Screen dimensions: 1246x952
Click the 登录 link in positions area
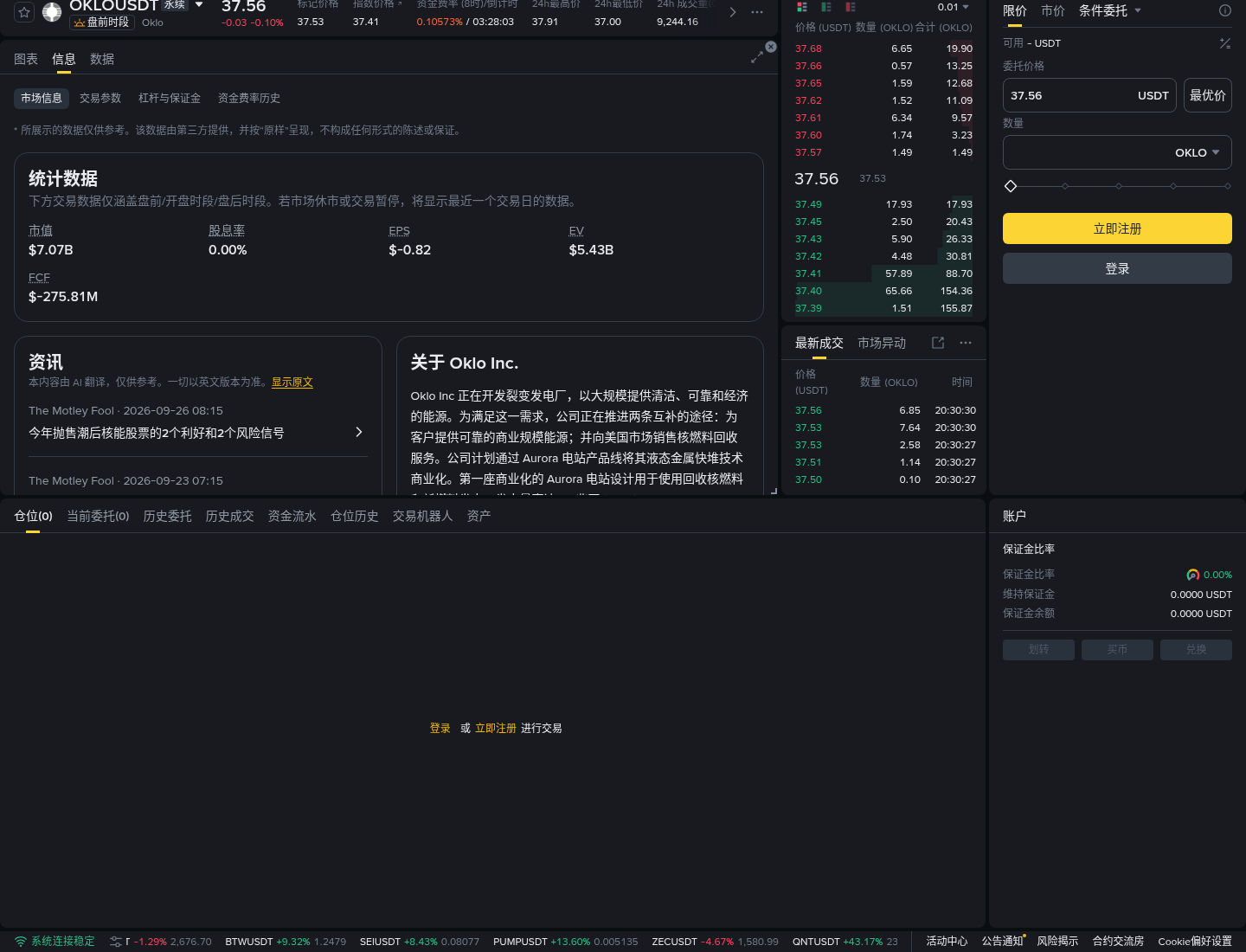440,728
